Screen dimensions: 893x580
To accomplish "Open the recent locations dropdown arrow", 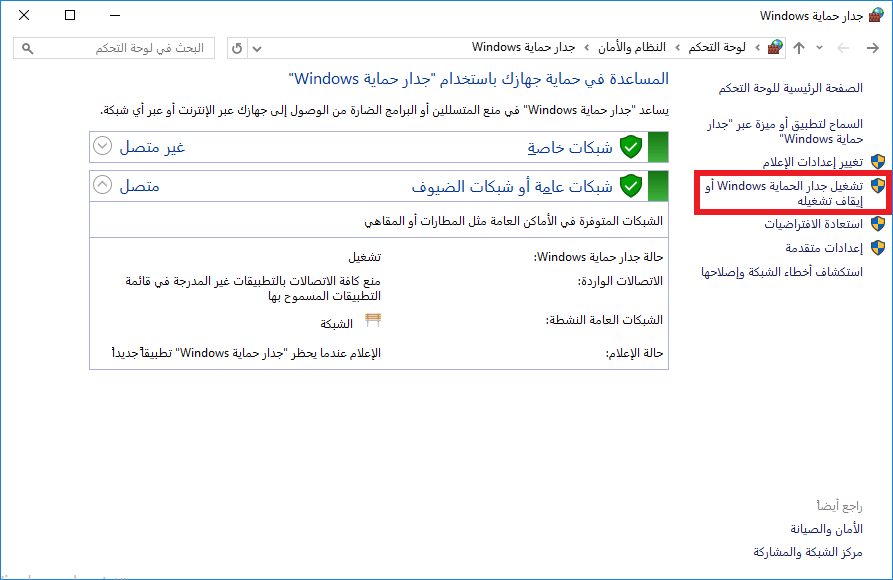I will tap(819, 48).
